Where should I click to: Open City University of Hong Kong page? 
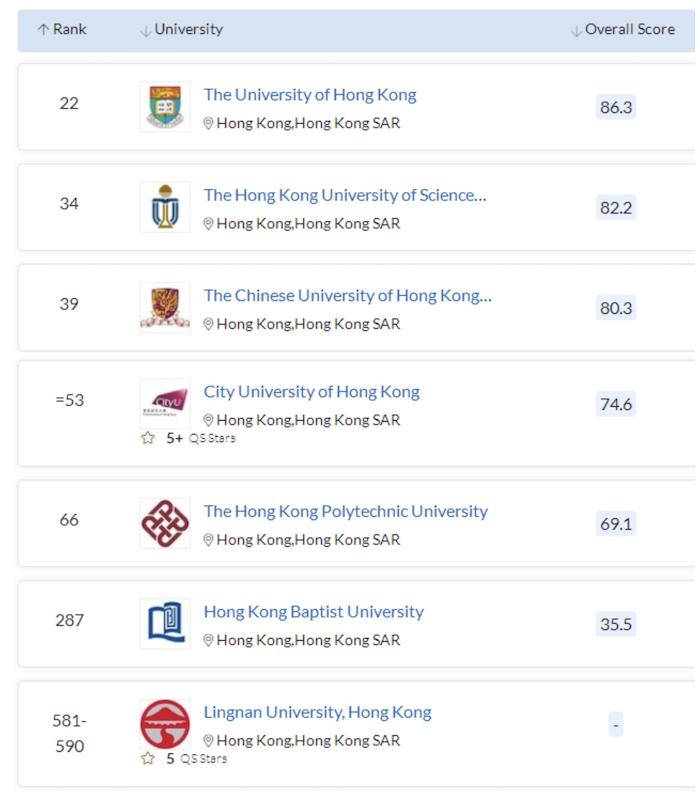pyautogui.click(x=311, y=392)
